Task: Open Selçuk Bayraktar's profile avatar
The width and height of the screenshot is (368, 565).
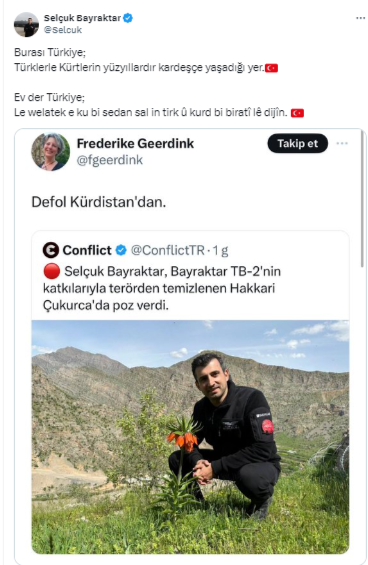Action: [x=26, y=24]
